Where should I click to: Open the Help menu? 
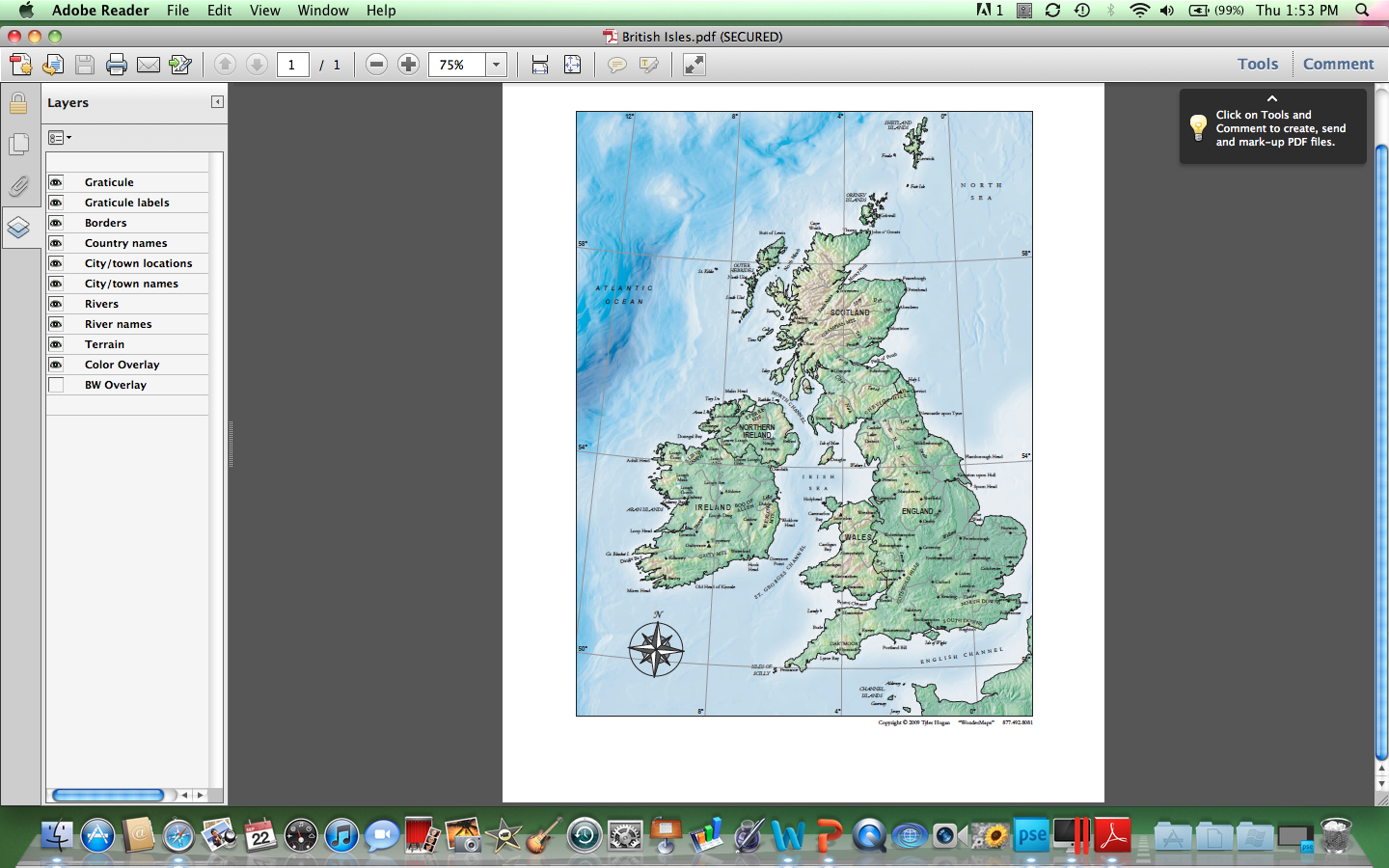381,11
